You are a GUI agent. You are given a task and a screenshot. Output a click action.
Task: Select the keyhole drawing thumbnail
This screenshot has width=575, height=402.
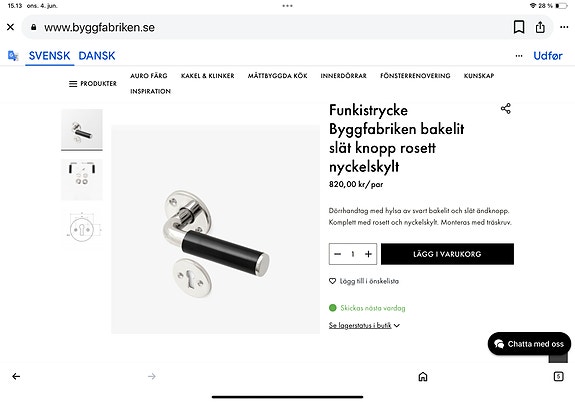(82, 229)
